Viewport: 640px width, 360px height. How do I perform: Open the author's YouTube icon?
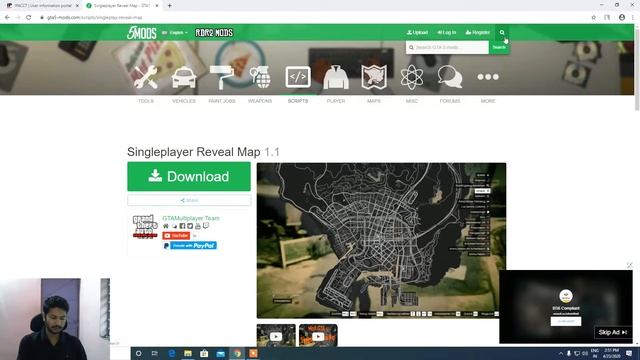pos(198,226)
